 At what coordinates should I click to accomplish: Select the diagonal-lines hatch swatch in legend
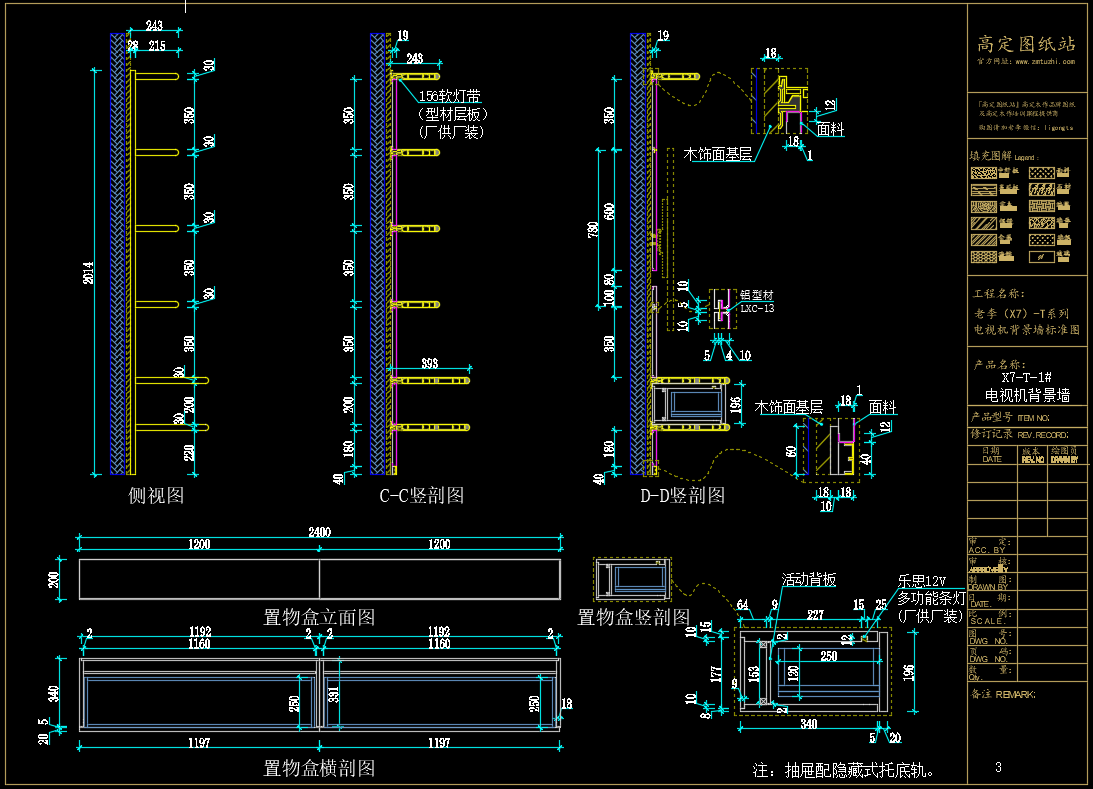[984, 223]
